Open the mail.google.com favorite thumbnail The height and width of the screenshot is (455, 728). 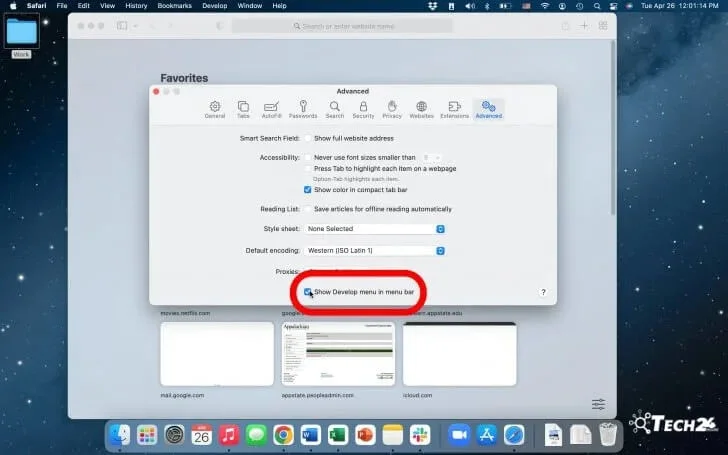tap(217, 353)
